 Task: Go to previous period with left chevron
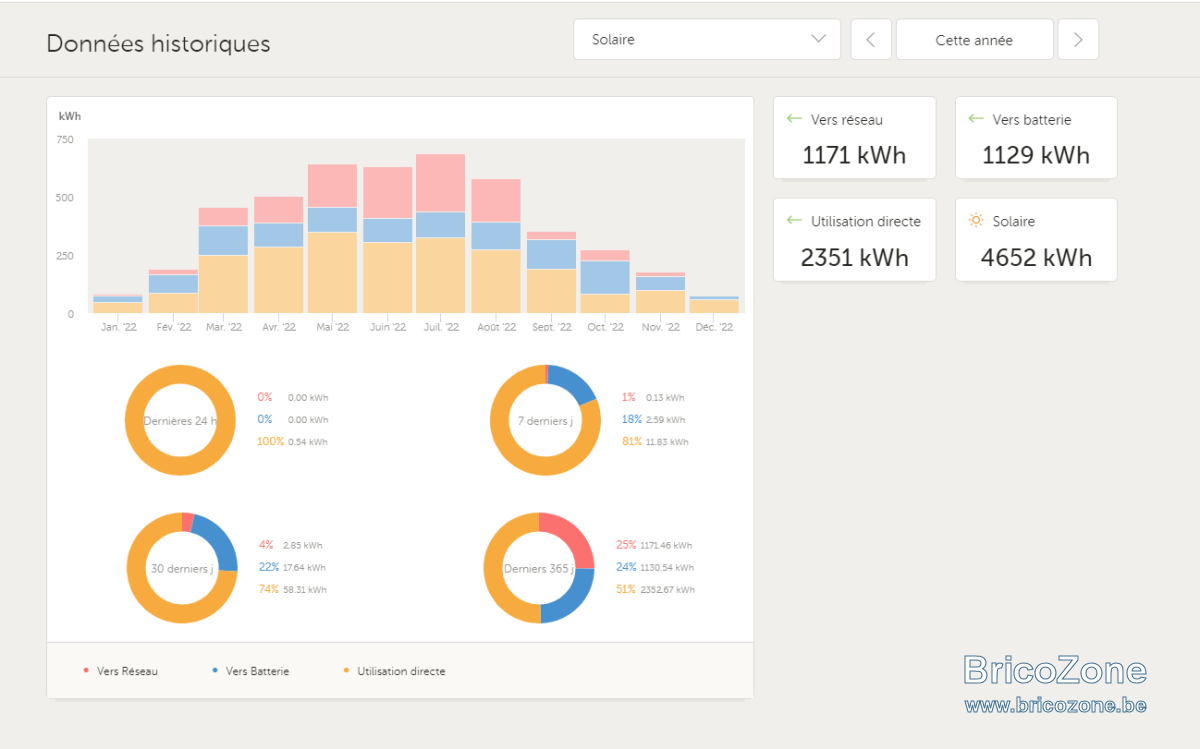point(871,40)
